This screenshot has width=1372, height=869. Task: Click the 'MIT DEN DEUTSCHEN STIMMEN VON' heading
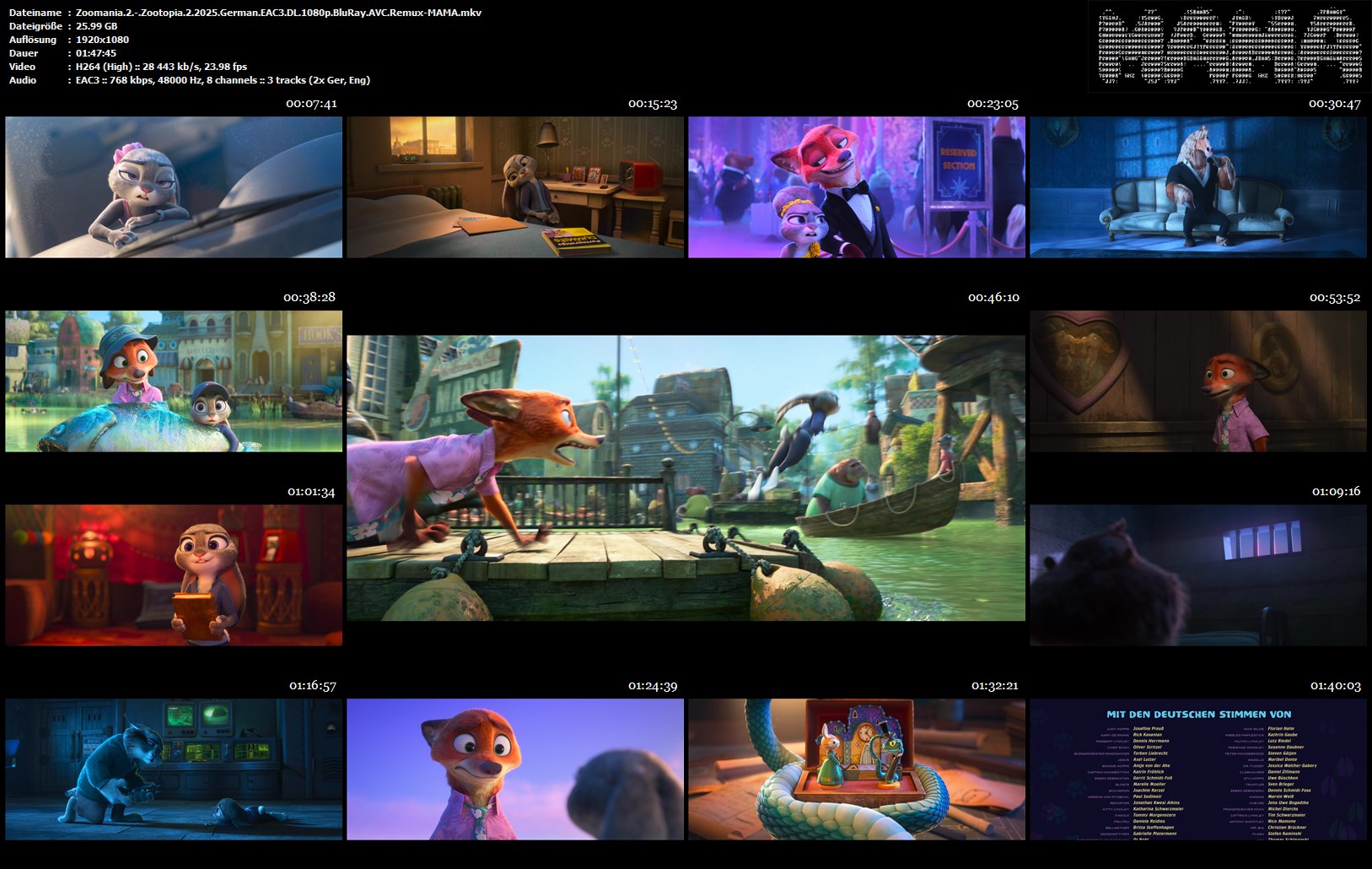point(1198,714)
